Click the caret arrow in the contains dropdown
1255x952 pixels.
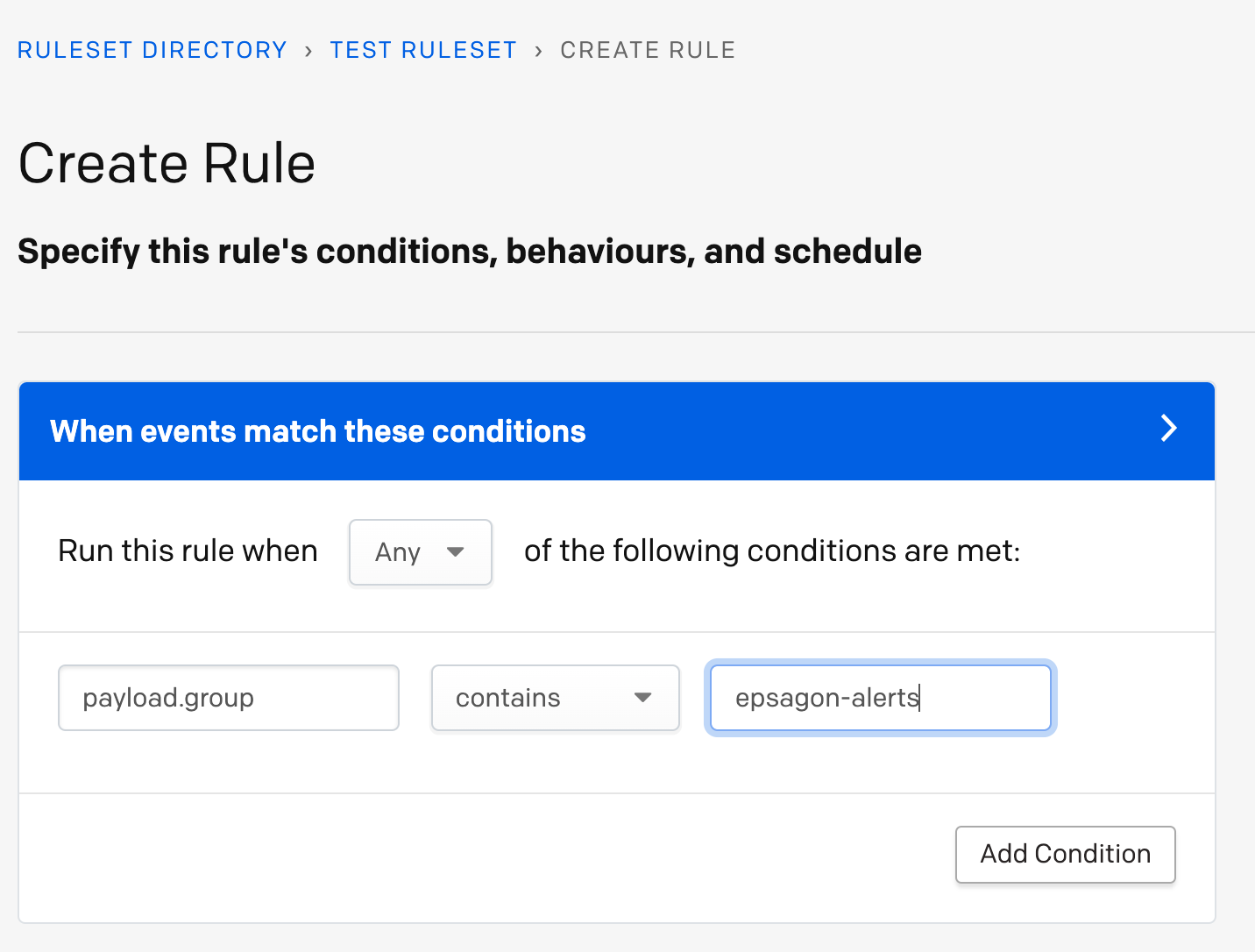coord(643,698)
